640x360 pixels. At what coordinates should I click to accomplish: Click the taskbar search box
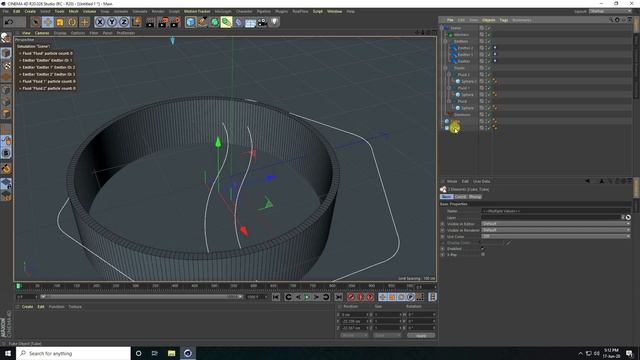73,353
